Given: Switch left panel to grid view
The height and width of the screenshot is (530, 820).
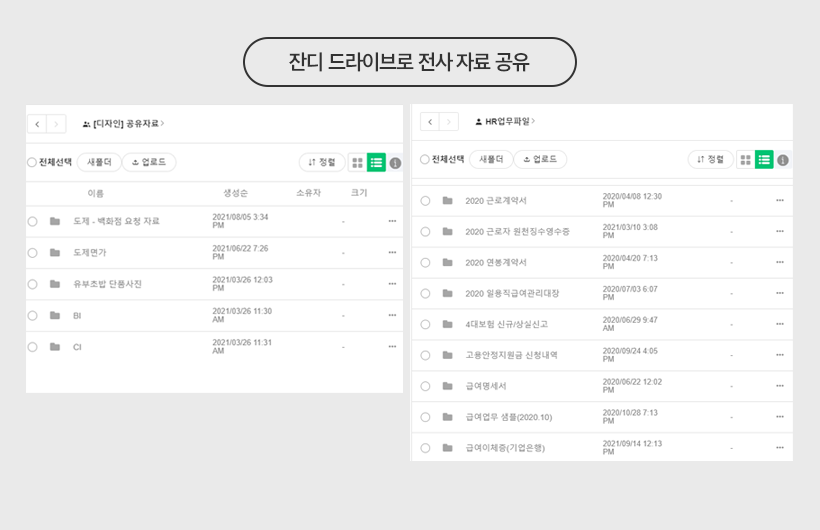Looking at the screenshot, I should (357, 162).
